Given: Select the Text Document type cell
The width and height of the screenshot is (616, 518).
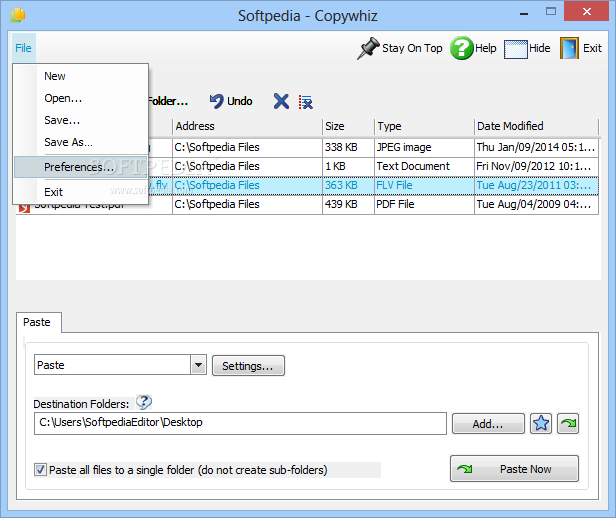Looking at the screenshot, I should tap(425, 167).
